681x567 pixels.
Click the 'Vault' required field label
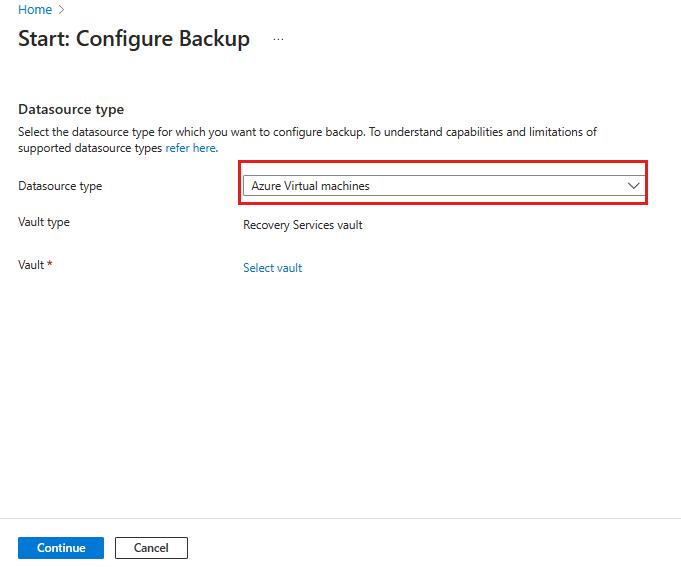(x=31, y=265)
